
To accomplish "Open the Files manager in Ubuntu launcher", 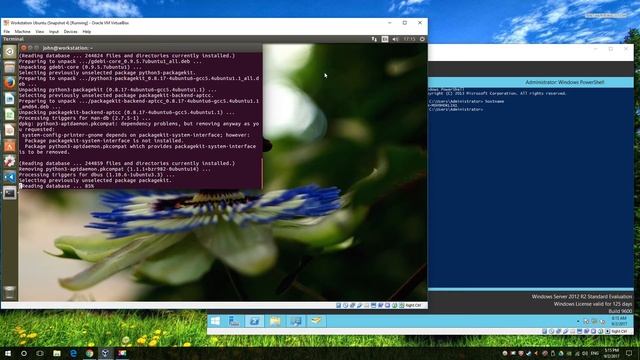I will [10, 67].
